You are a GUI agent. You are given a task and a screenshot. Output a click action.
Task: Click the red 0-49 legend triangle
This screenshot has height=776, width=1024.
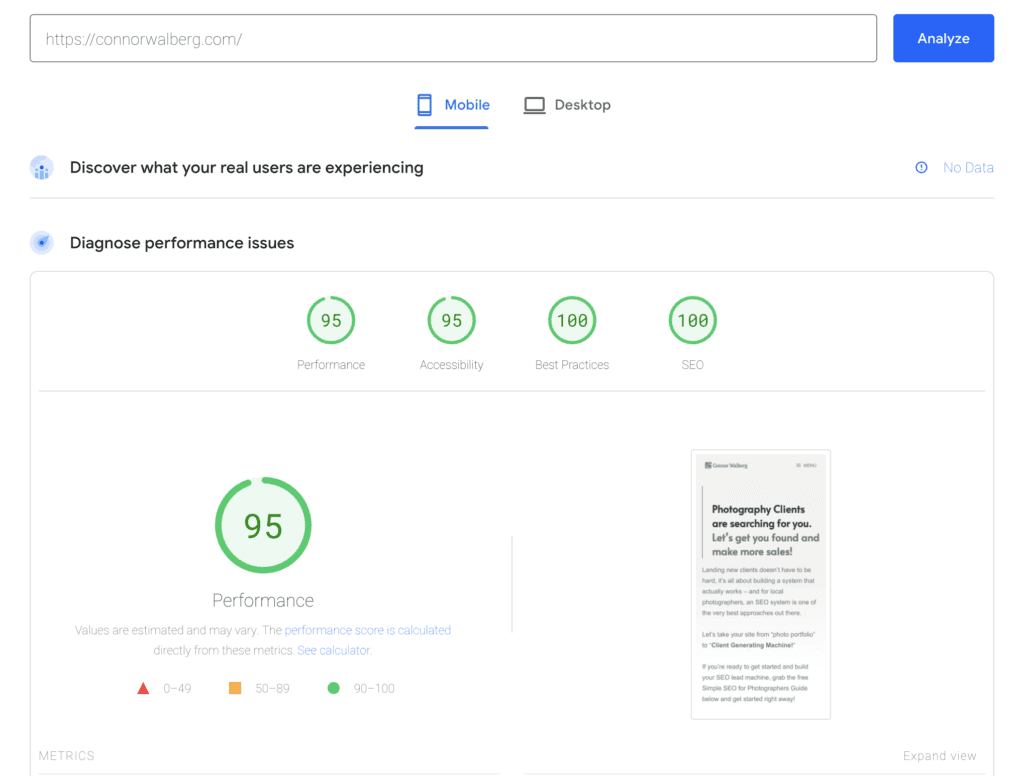click(x=143, y=688)
